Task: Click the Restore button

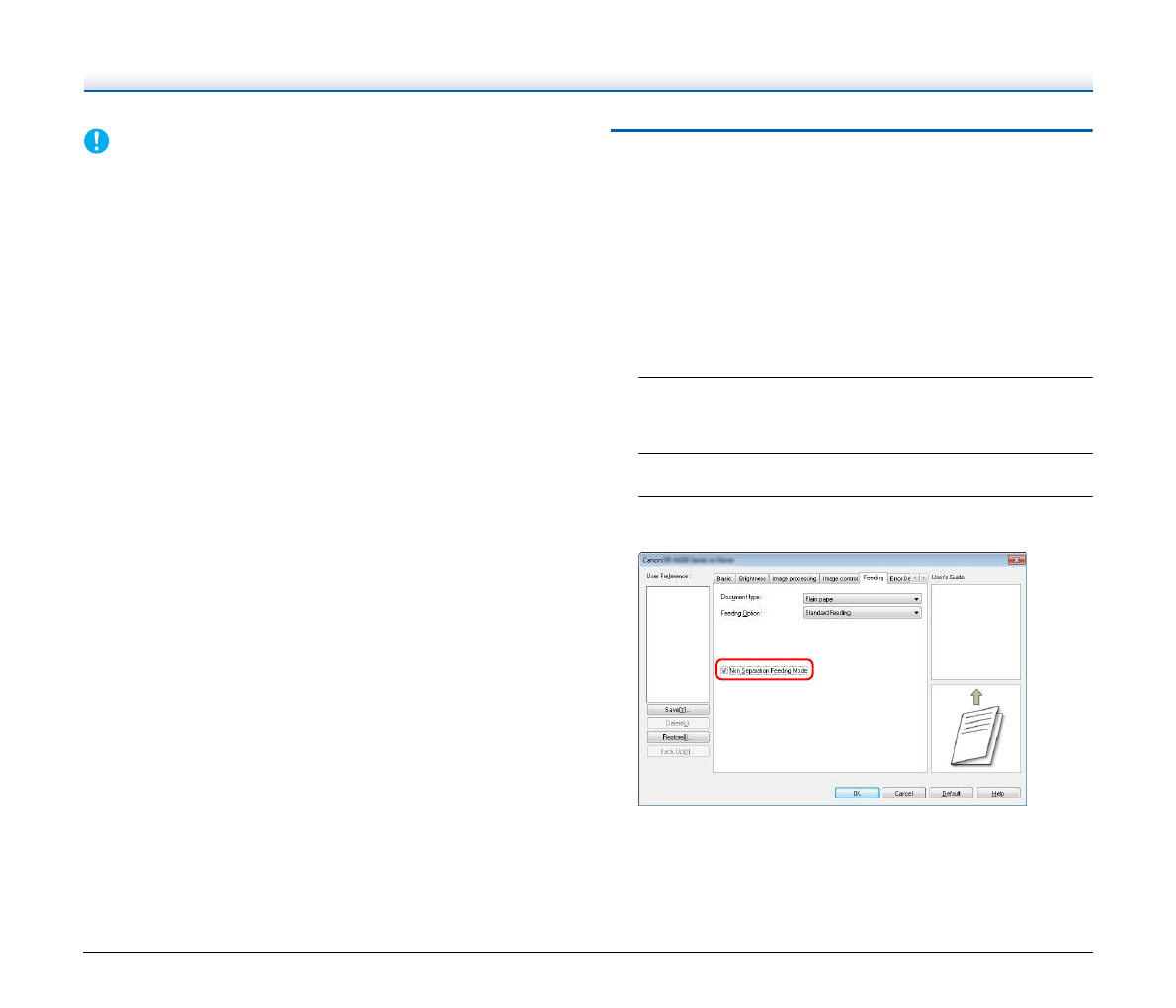Action: point(678,737)
